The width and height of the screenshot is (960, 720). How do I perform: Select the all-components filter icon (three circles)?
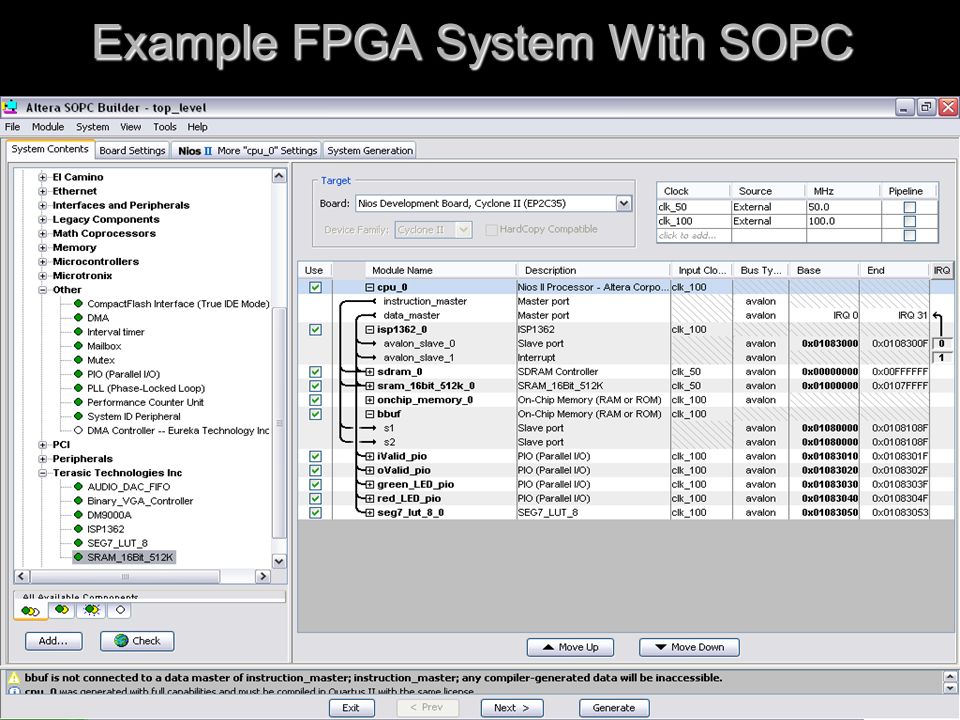(x=31, y=610)
